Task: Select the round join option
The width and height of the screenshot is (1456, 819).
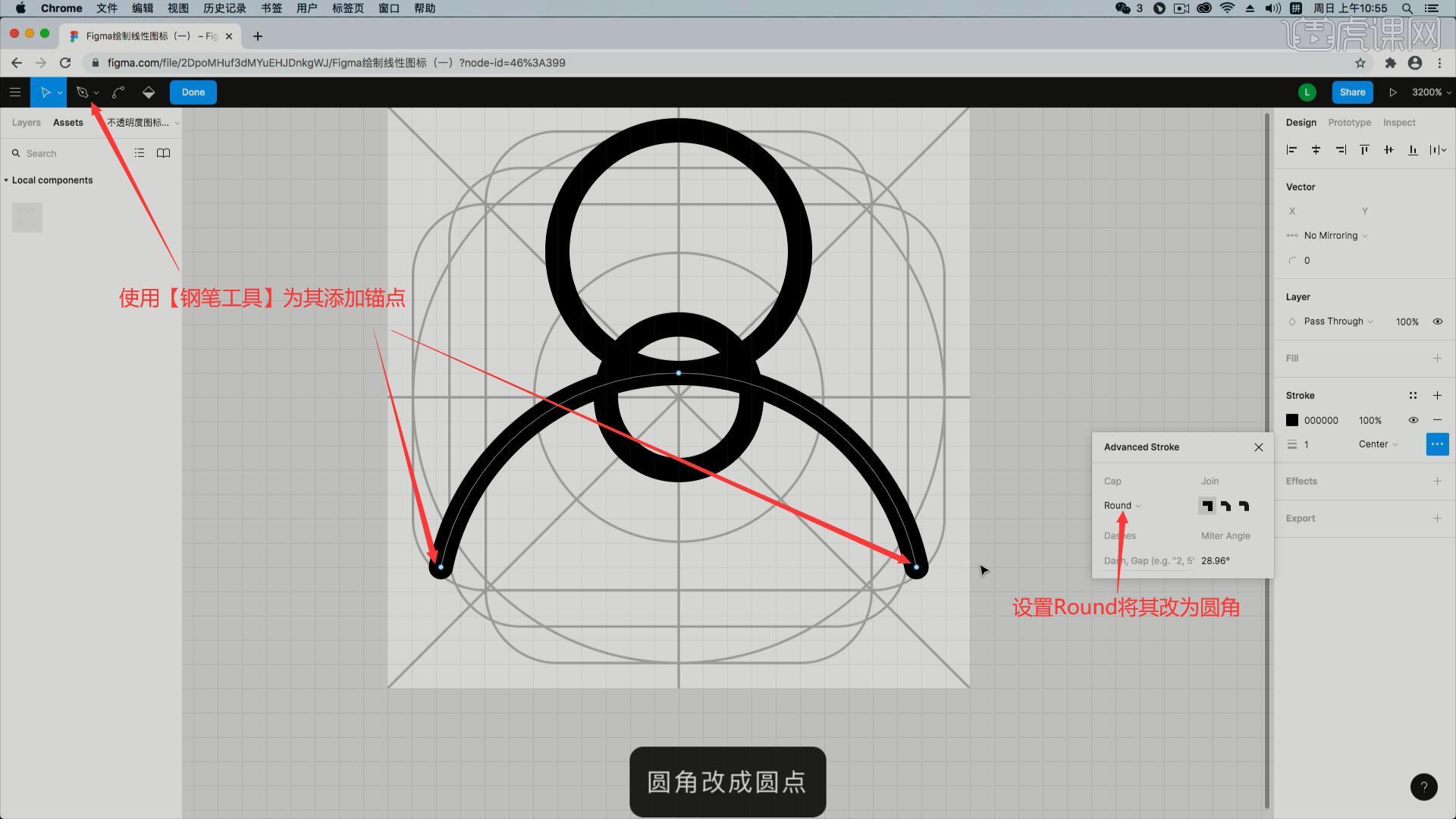Action: [x=1244, y=506]
